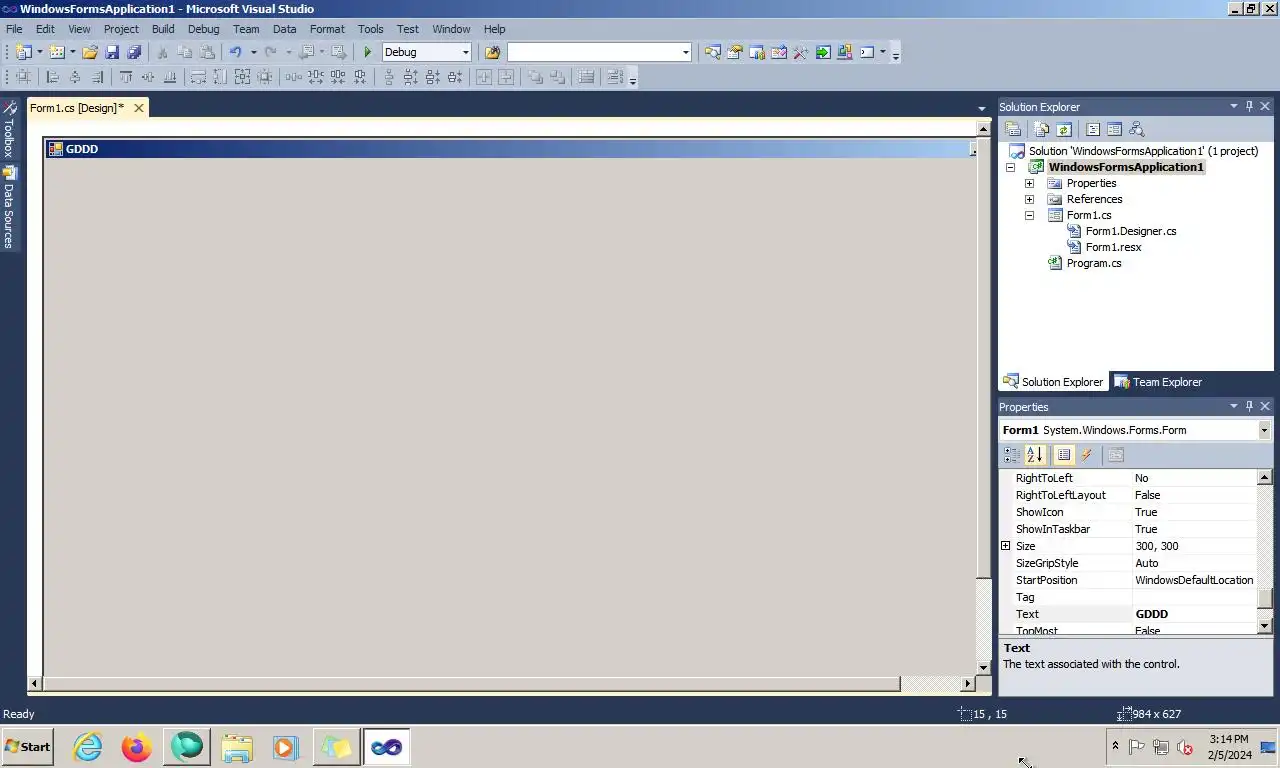Open Firefox from the taskbar
This screenshot has width=1280, height=768.
(137, 747)
